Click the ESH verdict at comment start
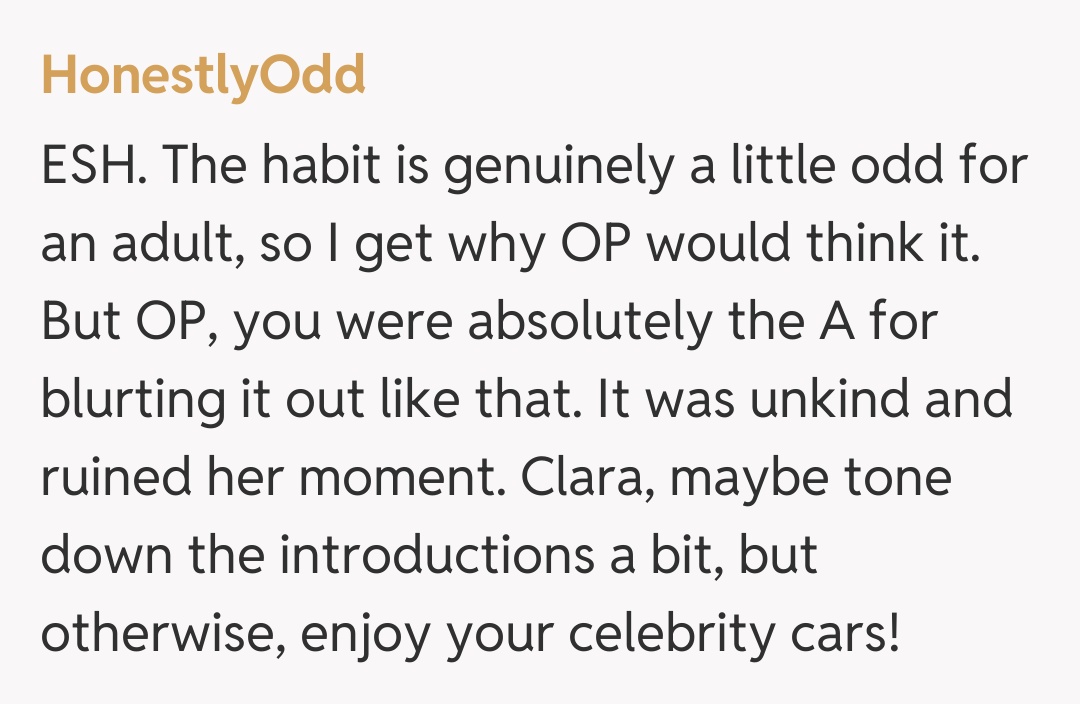 click(87, 168)
